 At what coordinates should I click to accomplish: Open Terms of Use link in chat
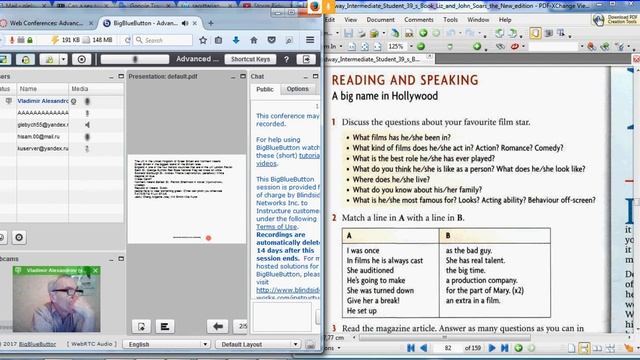click(277, 227)
